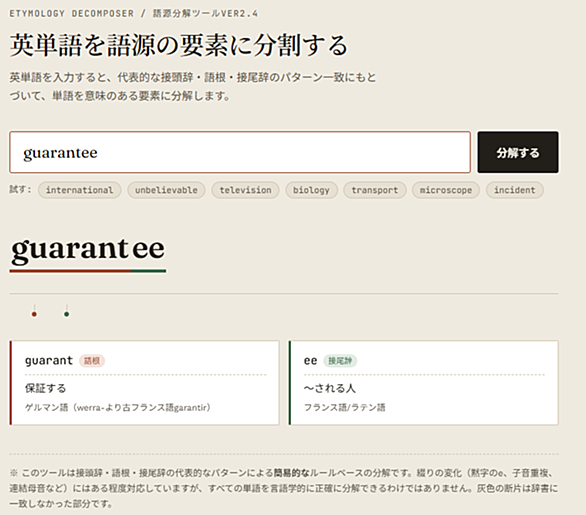Try the transport example chip
The image size is (586, 515).
374,190
